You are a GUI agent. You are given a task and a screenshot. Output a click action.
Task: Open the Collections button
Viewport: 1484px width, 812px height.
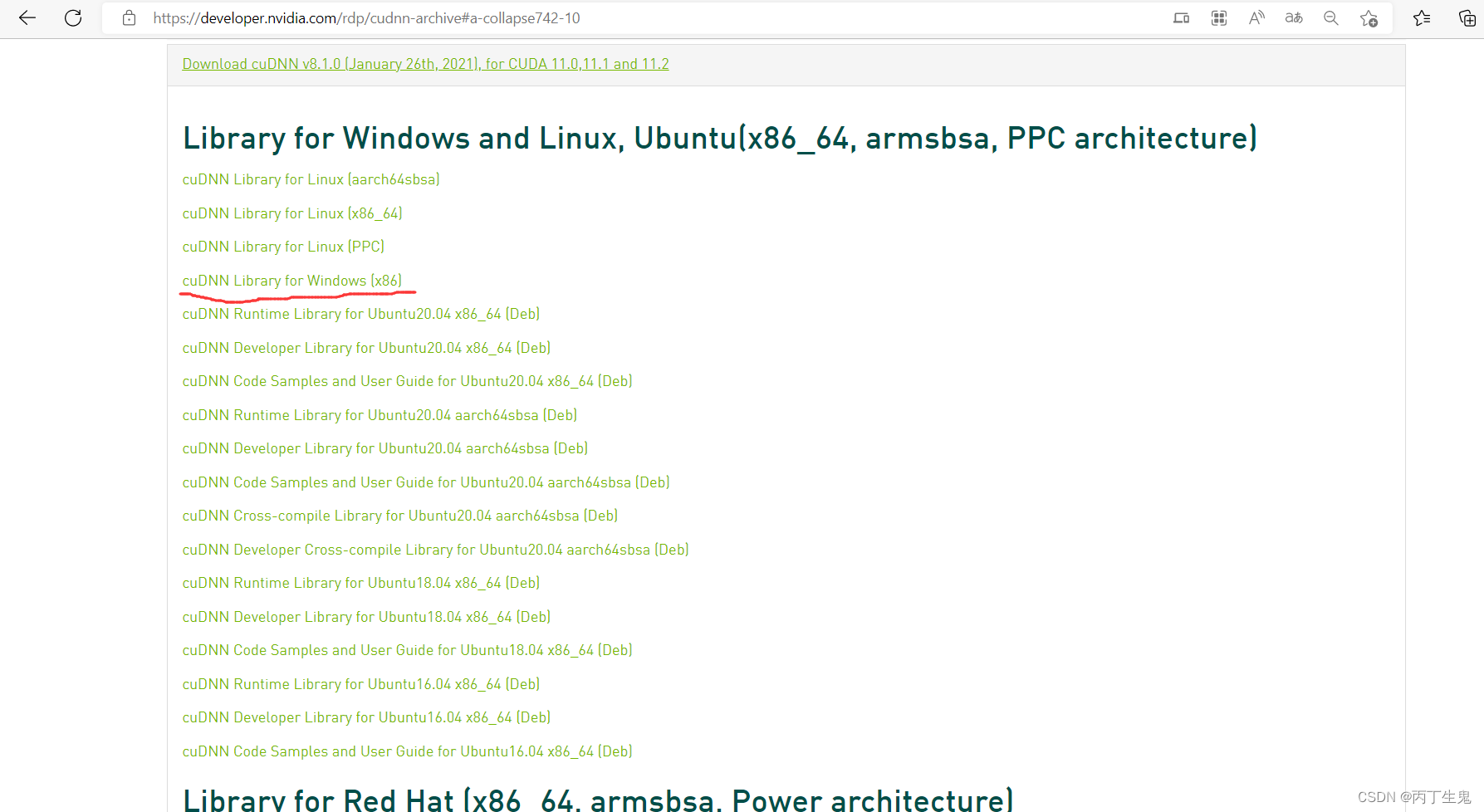[x=1467, y=17]
